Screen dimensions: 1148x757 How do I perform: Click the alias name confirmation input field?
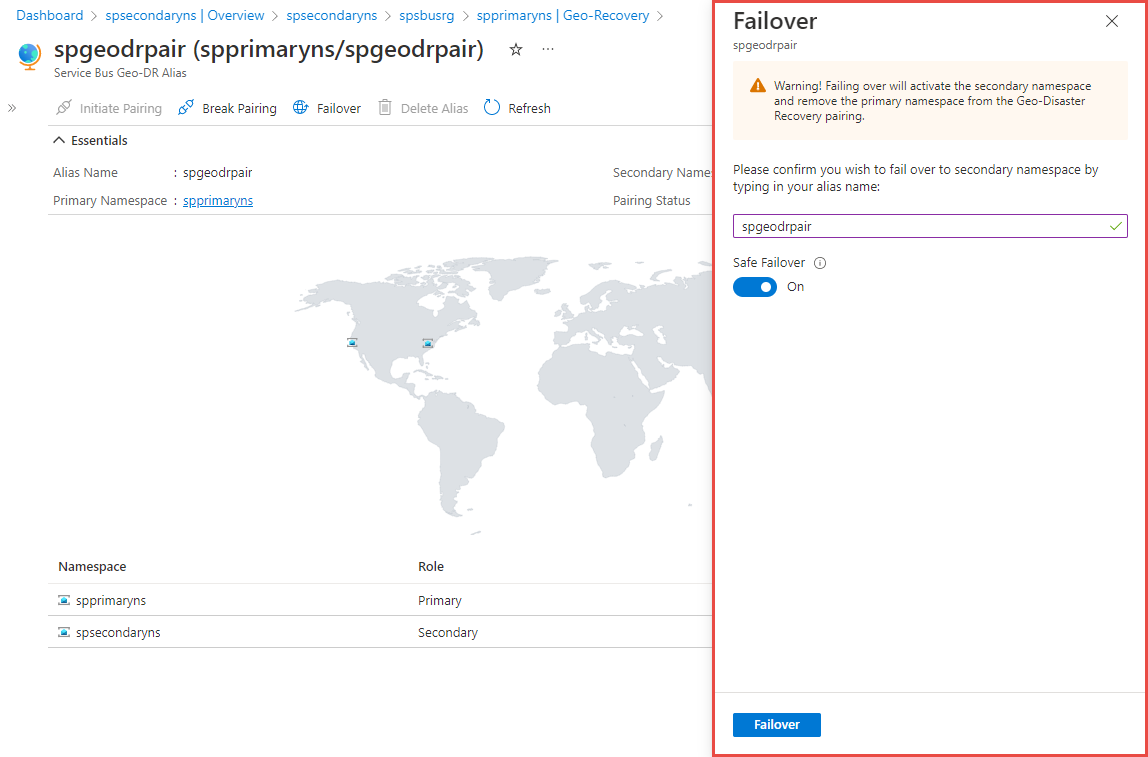(x=930, y=225)
